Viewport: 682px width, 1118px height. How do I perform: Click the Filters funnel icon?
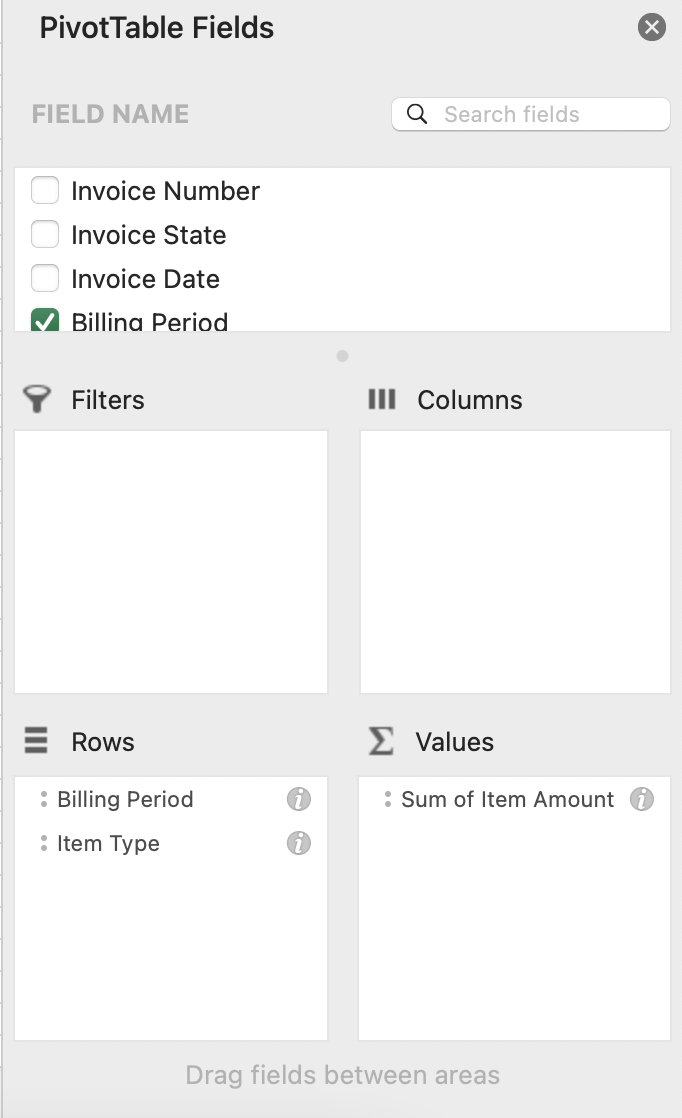pyautogui.click(x=36, y=399)
